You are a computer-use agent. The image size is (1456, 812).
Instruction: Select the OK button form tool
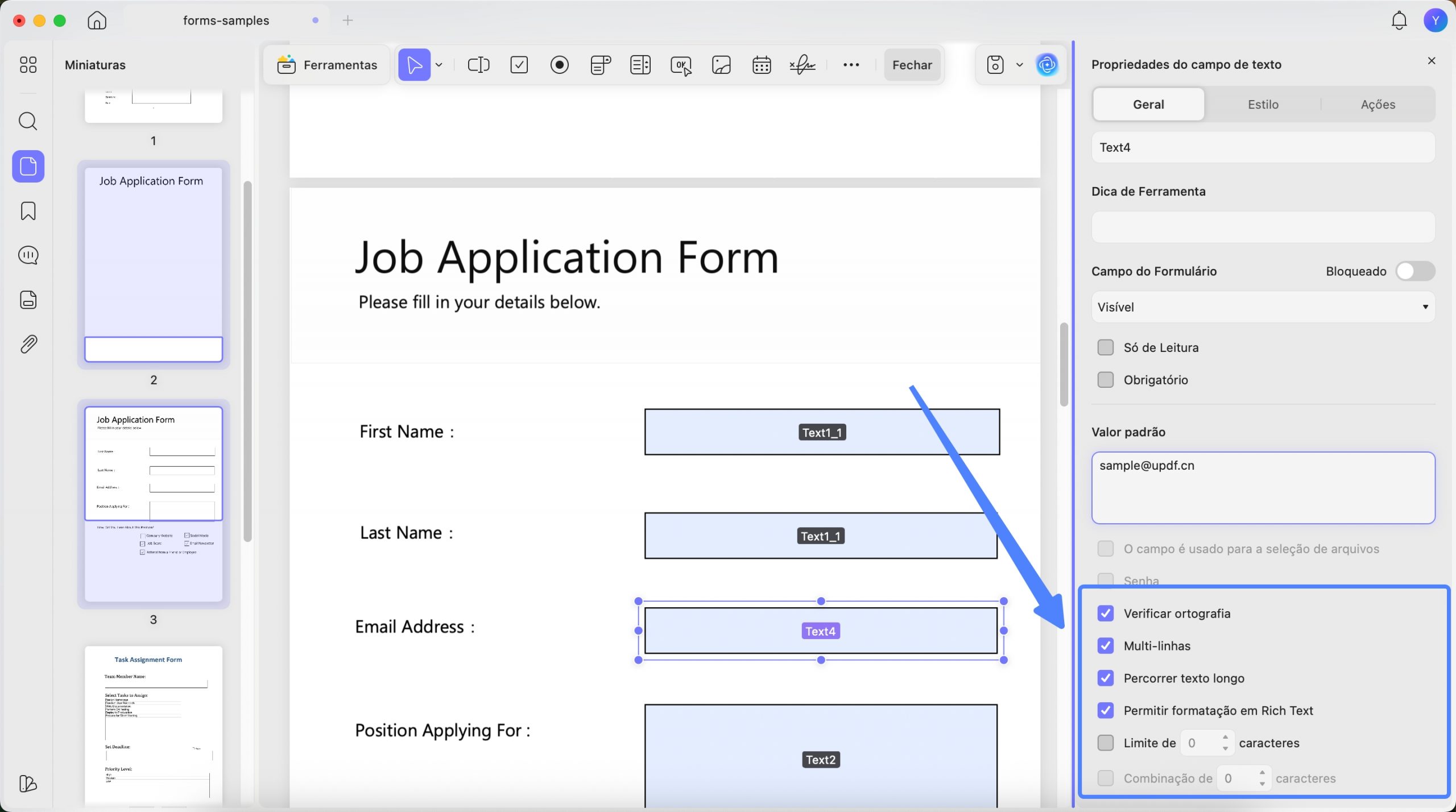681,65
